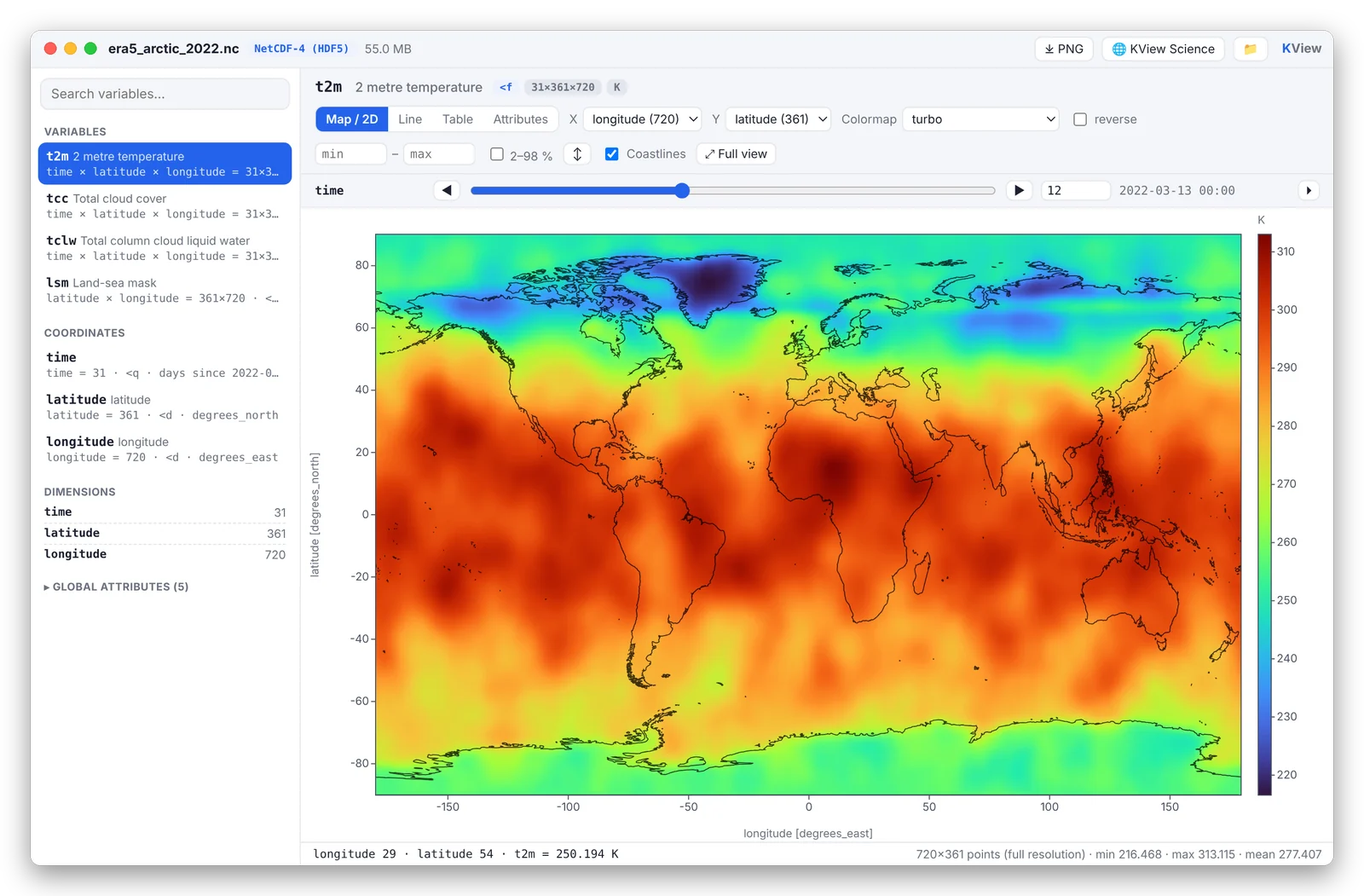Click the longitude dimension row
This screenshot has width=1364, height=896.
(165, 554)
